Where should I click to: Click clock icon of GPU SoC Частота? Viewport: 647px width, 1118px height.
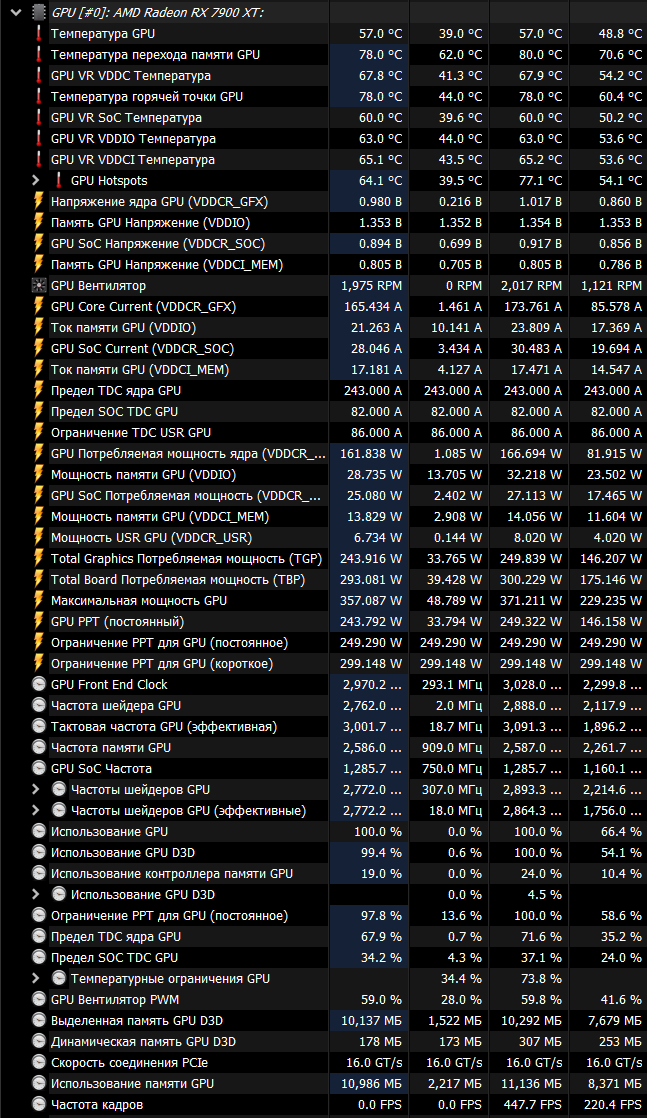(39, 769)
